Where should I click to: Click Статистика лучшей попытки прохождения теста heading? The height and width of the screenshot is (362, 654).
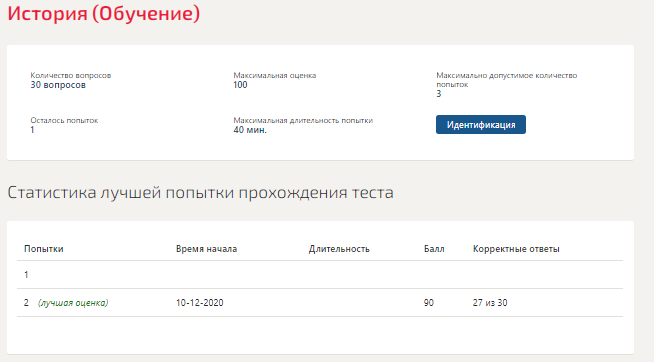[x=200, y=193]
